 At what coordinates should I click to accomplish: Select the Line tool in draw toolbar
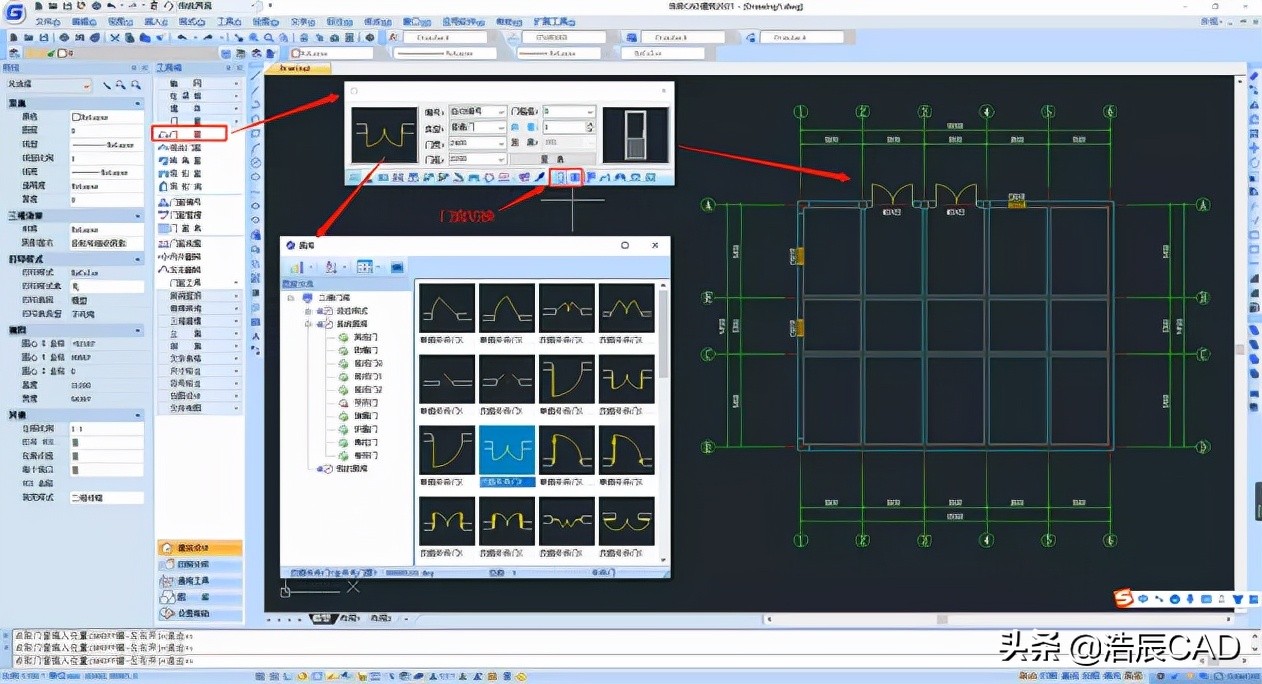(256, 75)
